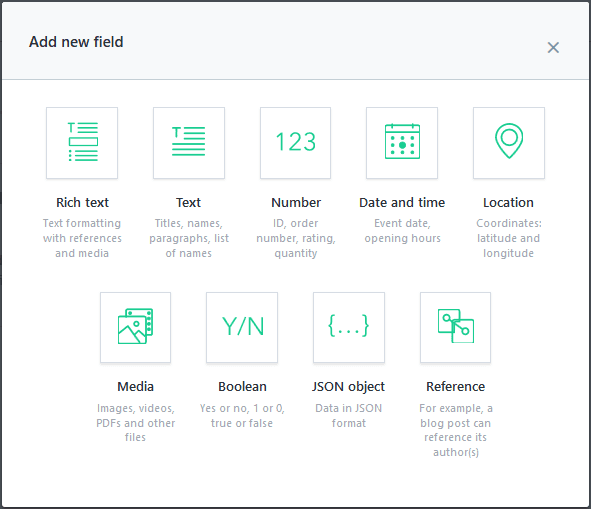Select the Media images icon
This screenshot has width=591, height=509.
click(x=135, y=327)
